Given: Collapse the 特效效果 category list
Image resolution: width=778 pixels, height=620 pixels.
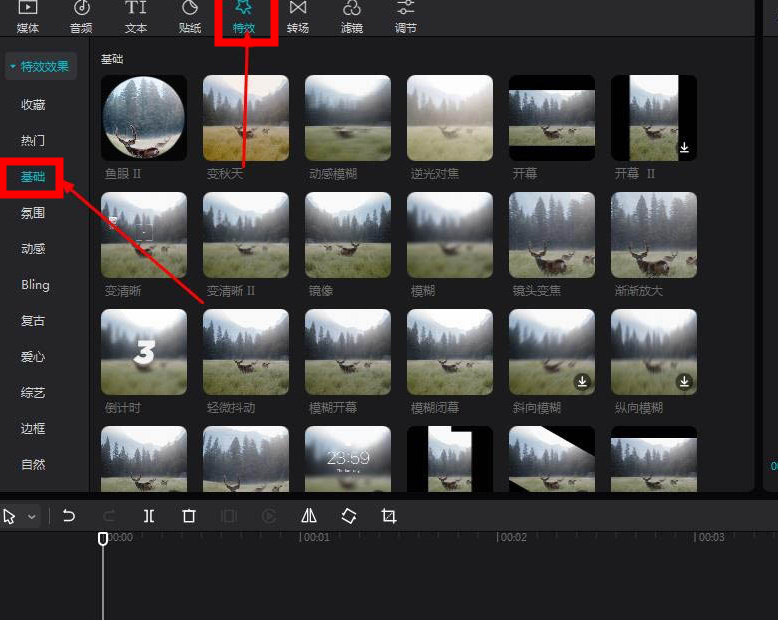Looking at the screenshot, I should click(40, 67).
